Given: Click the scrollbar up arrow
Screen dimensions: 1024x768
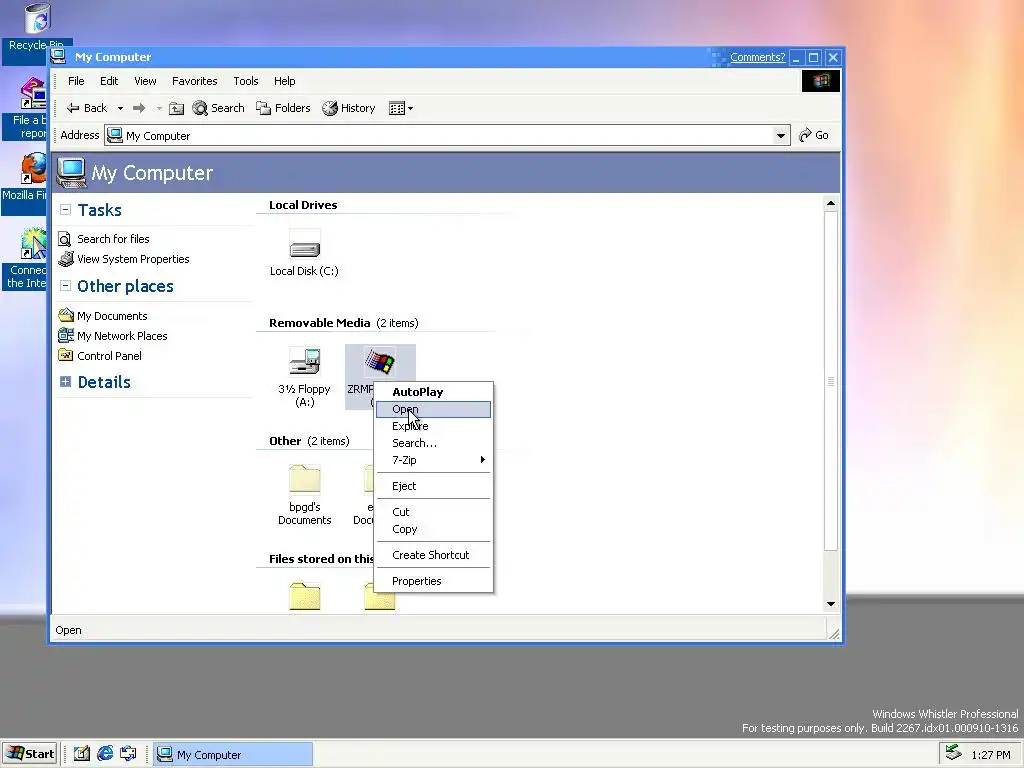Looking at the screenshot, I should pyautogui.click(x=831, y=203).
